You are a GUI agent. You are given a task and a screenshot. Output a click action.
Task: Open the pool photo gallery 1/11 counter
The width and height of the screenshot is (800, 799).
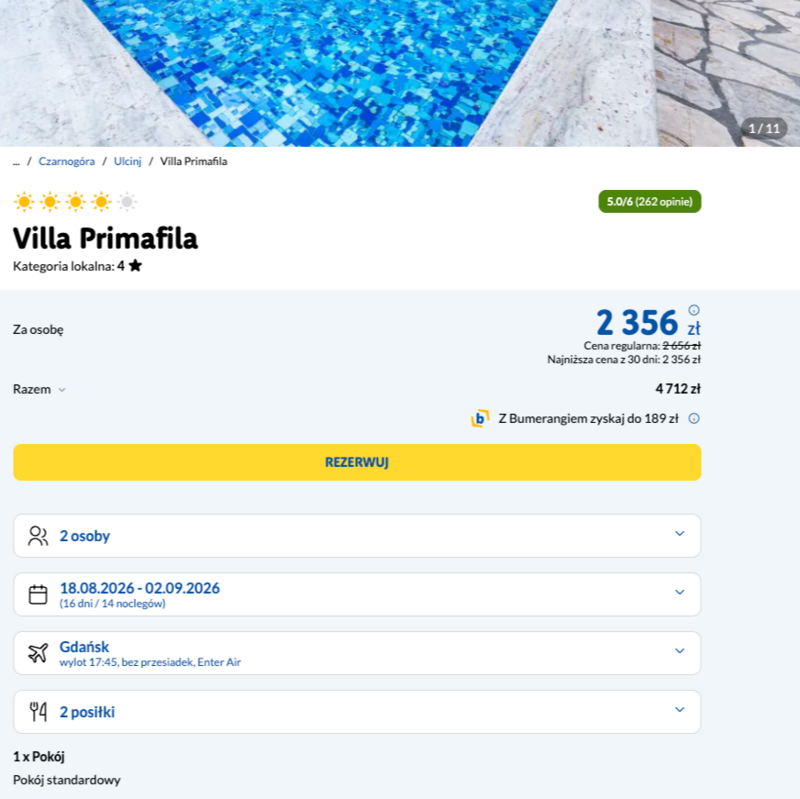[764, 129]
